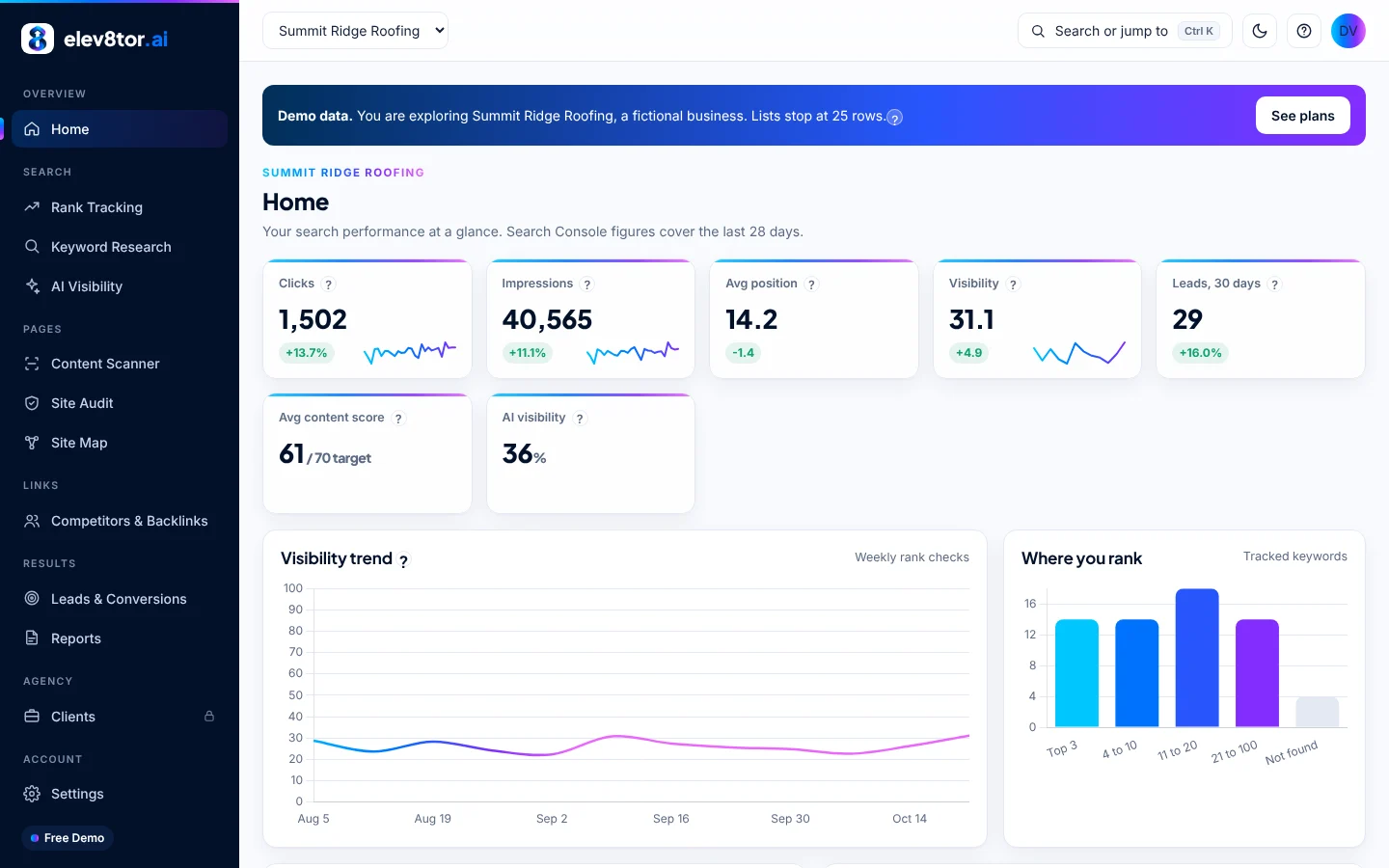Click the Impressions sparkline chart
The image size is (1389, 868).
coord(633,353)
